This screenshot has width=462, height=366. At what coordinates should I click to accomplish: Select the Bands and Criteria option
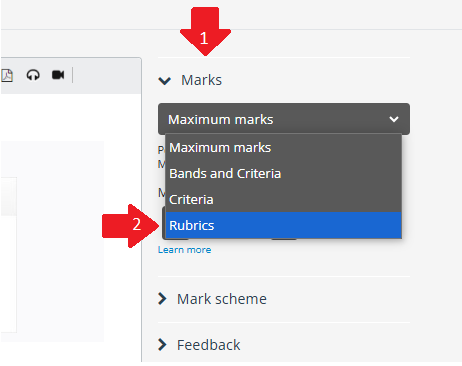(x=284, y=173)
